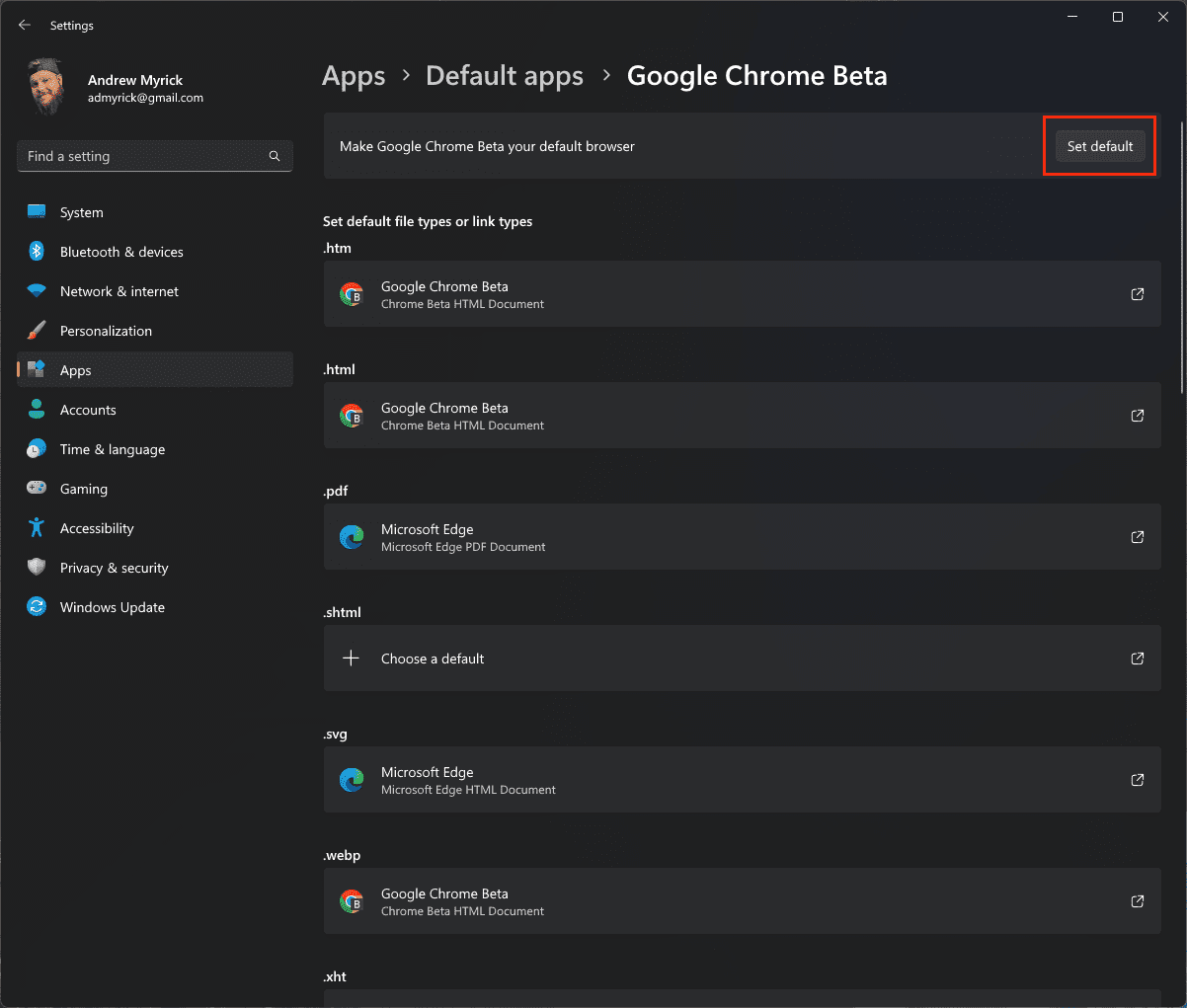Screen dimensions: 1187x1008
Task: Click the Personalization paintbrush icon
Action: (37, 331)
